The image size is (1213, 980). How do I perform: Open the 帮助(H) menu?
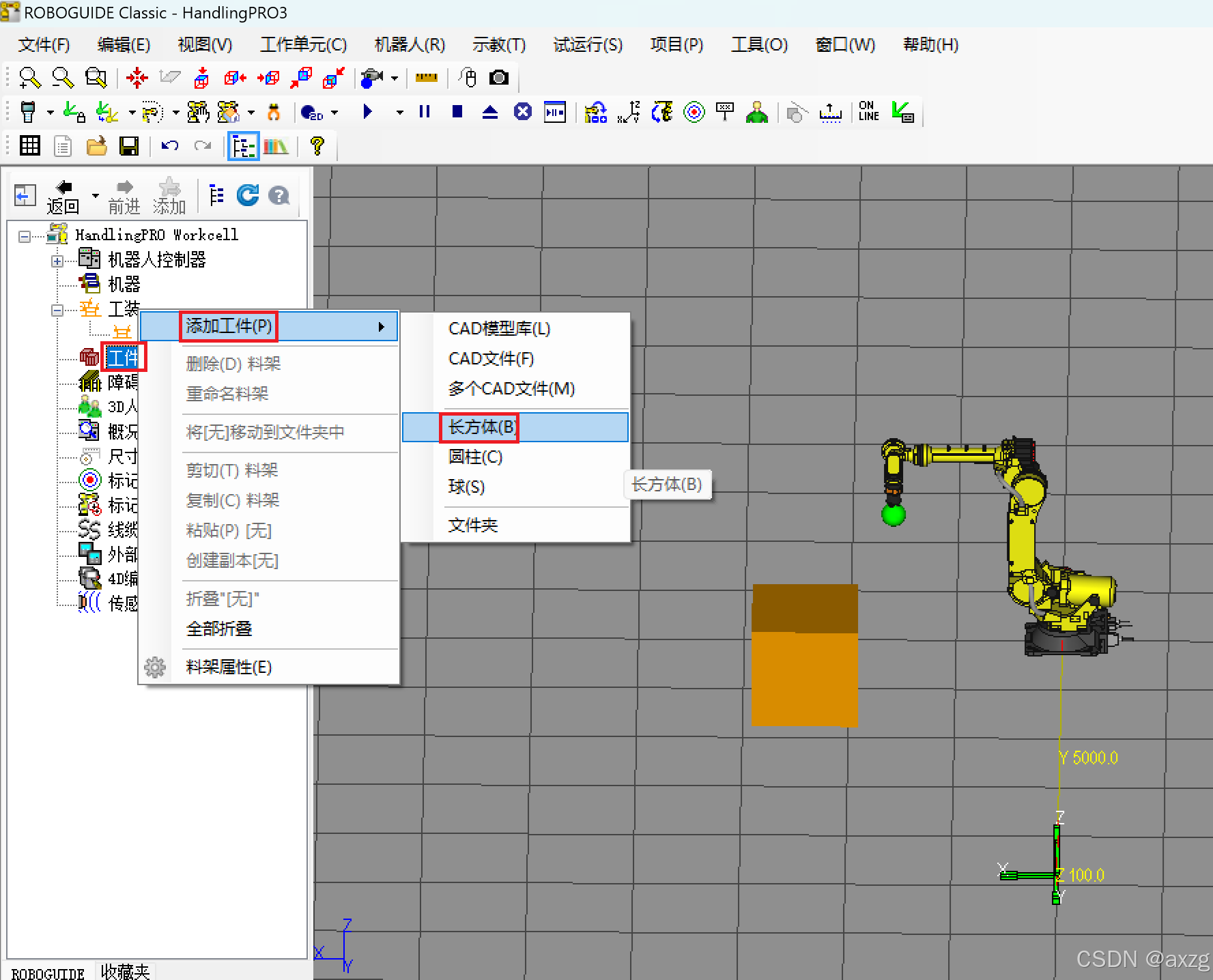[931, 45]
